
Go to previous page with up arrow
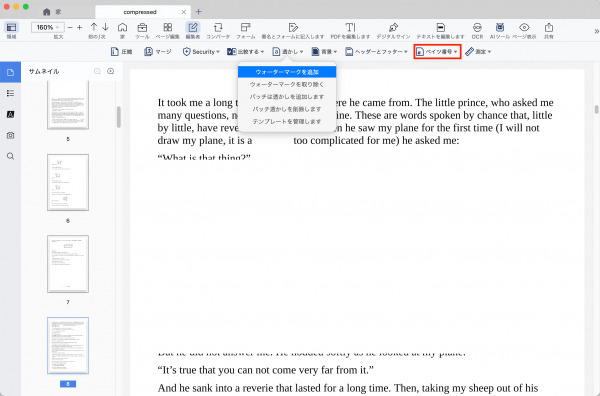click(x=94, y=27)
